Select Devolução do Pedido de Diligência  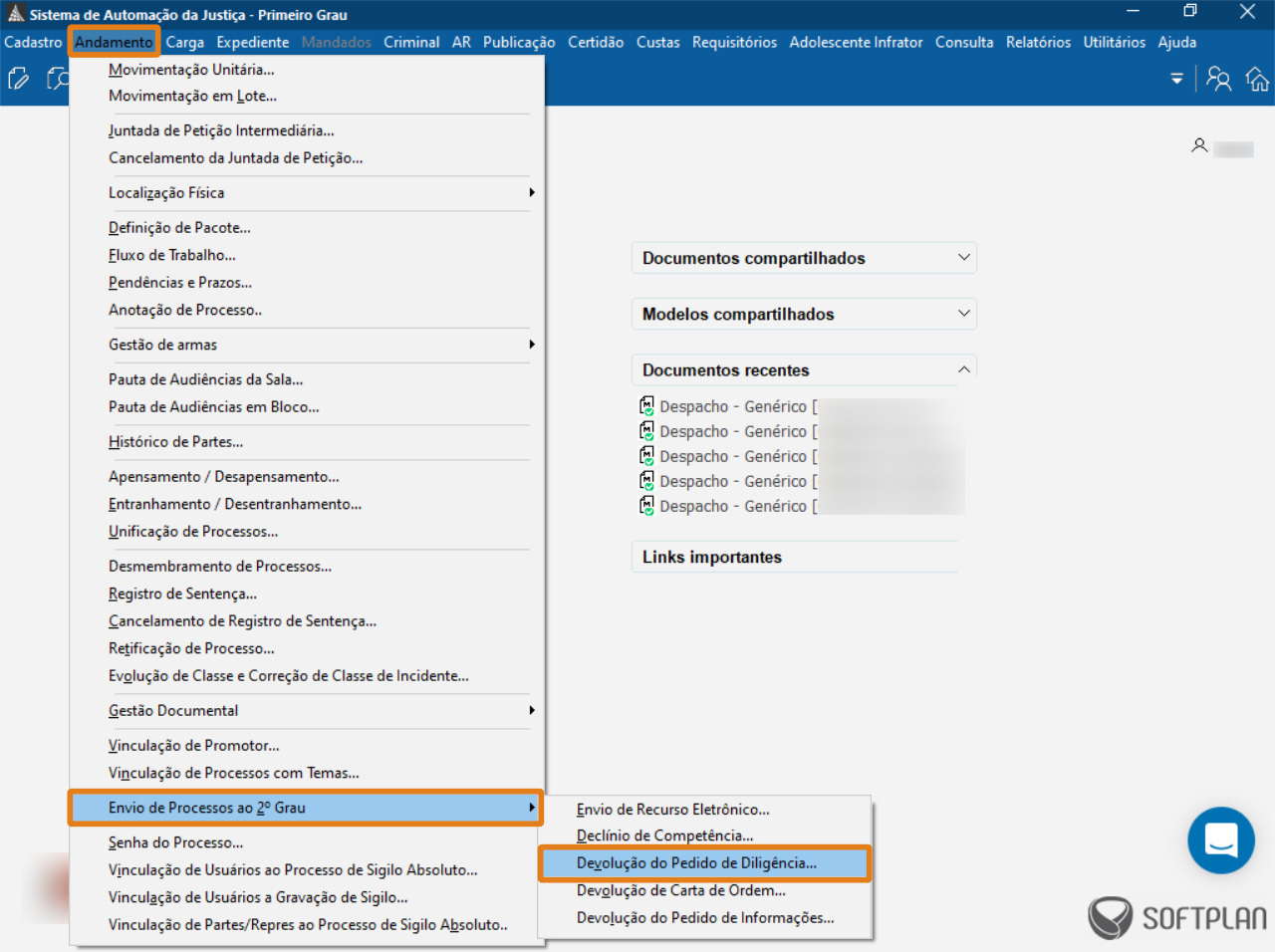click(x=696, y=863)
